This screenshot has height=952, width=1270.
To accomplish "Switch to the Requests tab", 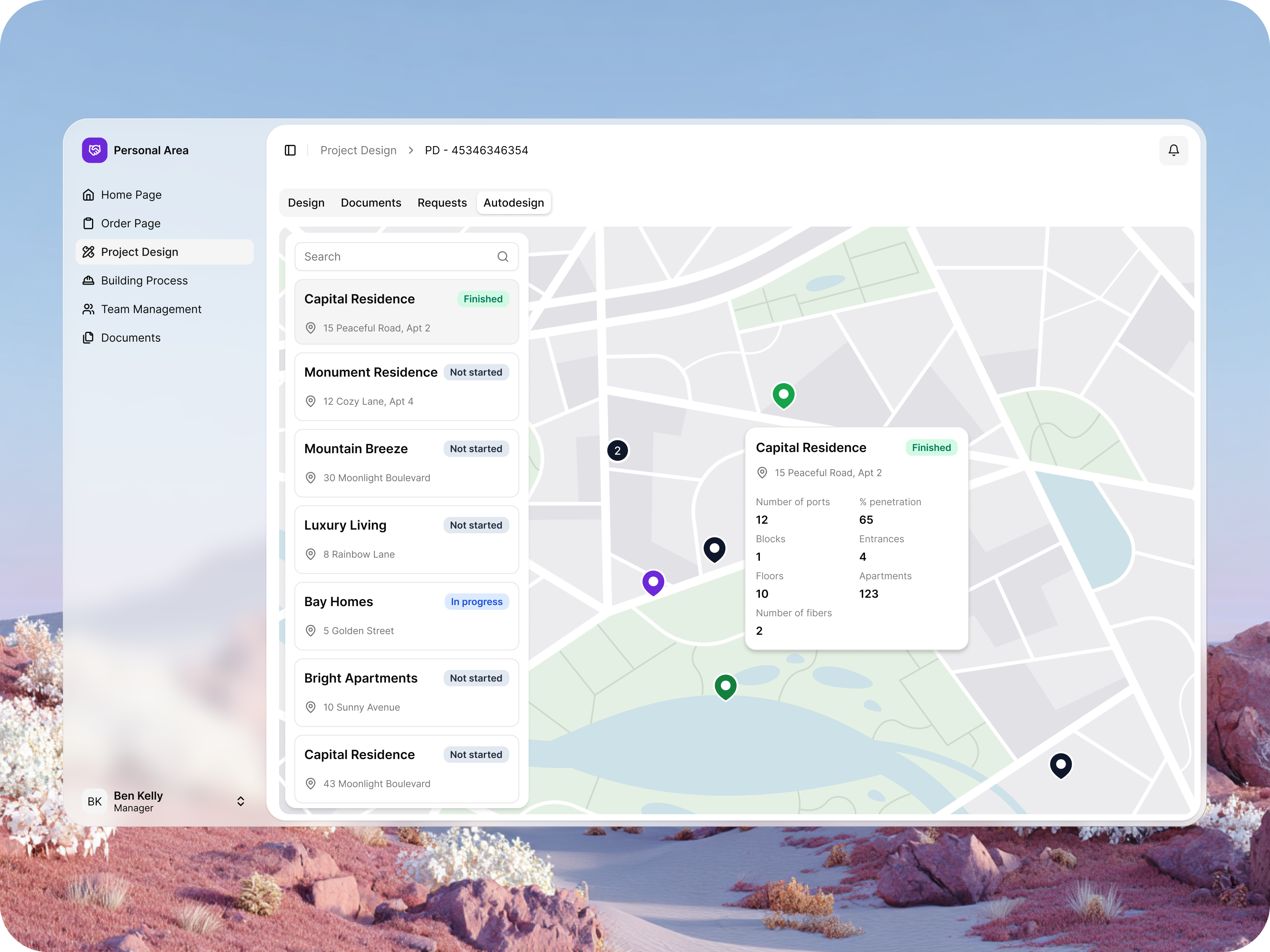I will (x=442, y=203).
